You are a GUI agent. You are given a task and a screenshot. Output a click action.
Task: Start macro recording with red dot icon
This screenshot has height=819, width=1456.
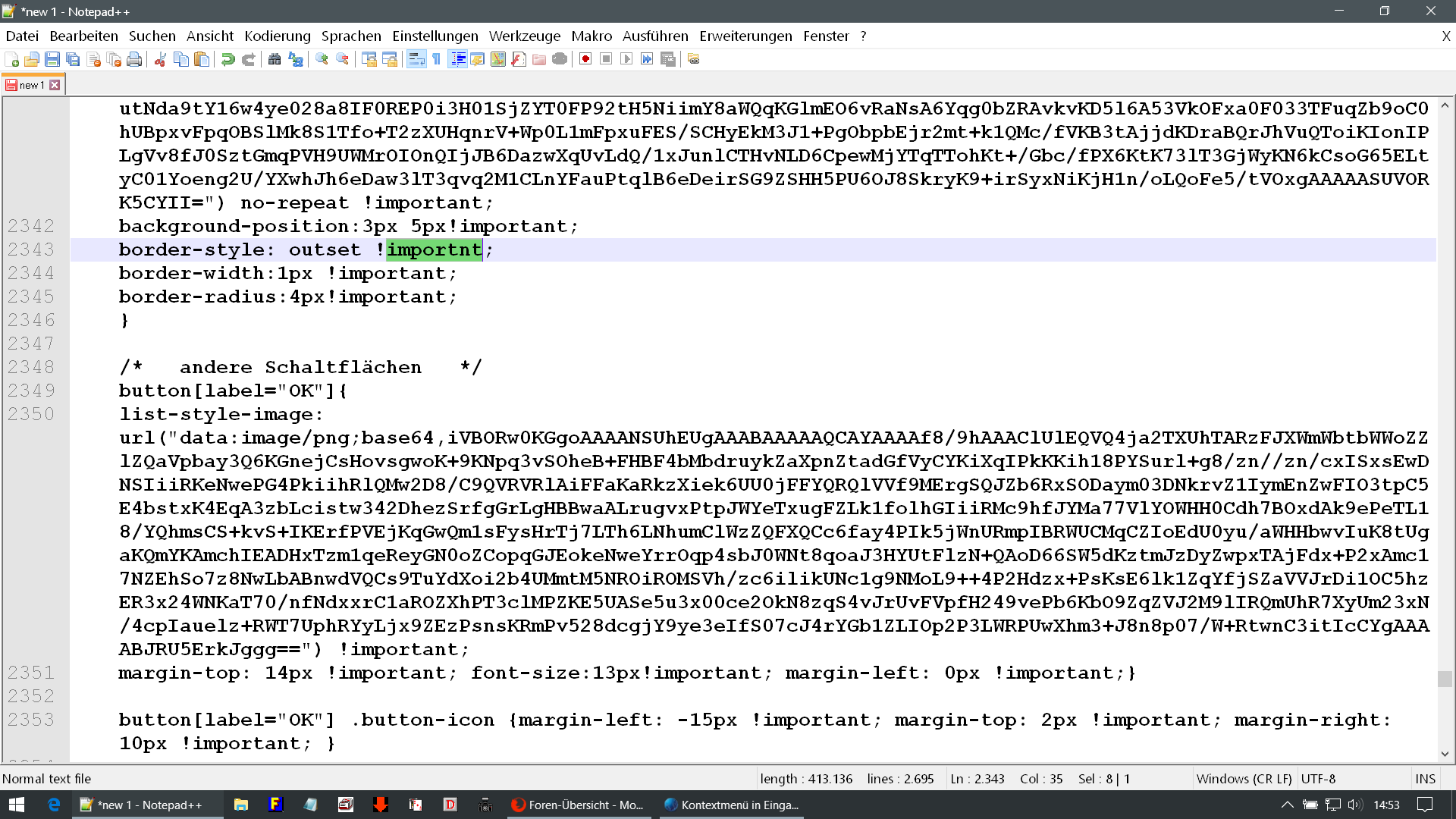585,59
